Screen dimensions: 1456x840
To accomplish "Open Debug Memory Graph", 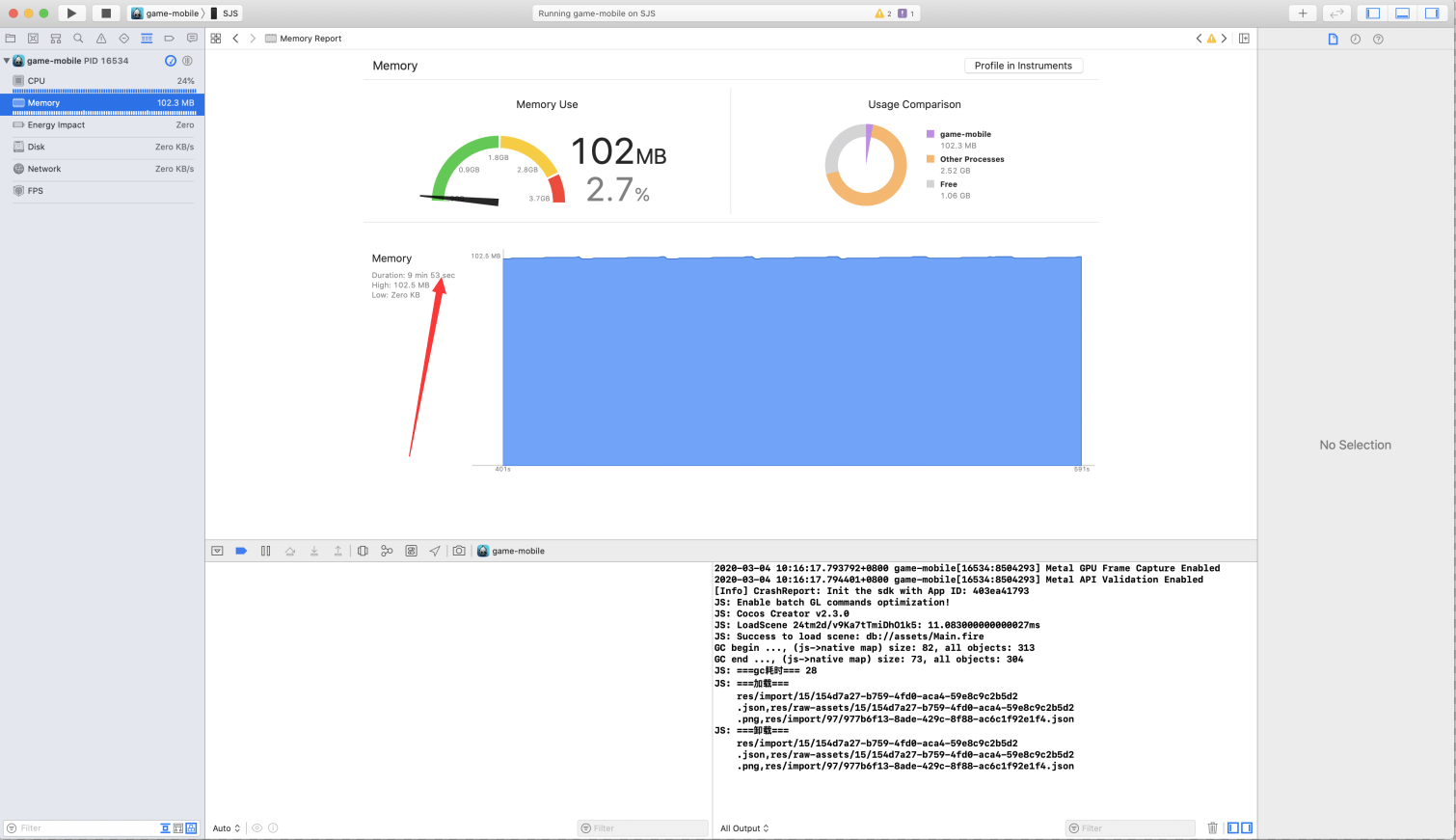I will point(387,551).
